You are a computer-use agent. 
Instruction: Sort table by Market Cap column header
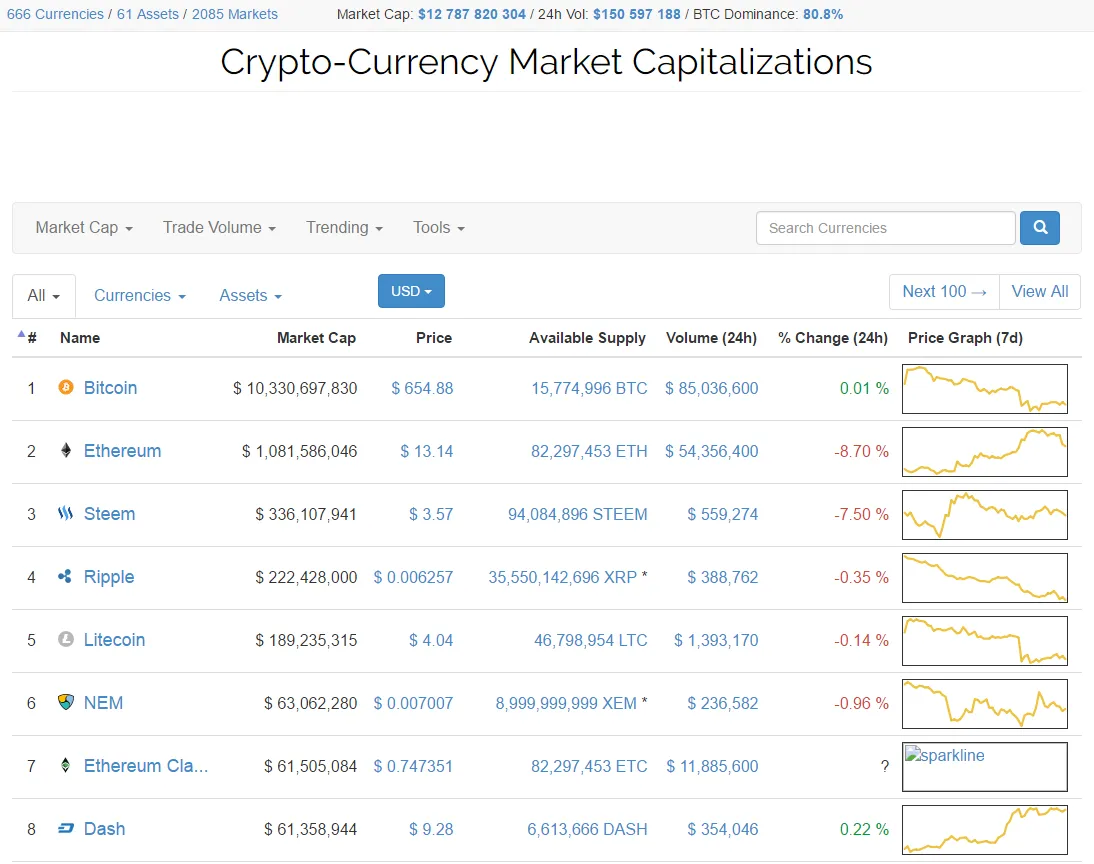[316, 338]
